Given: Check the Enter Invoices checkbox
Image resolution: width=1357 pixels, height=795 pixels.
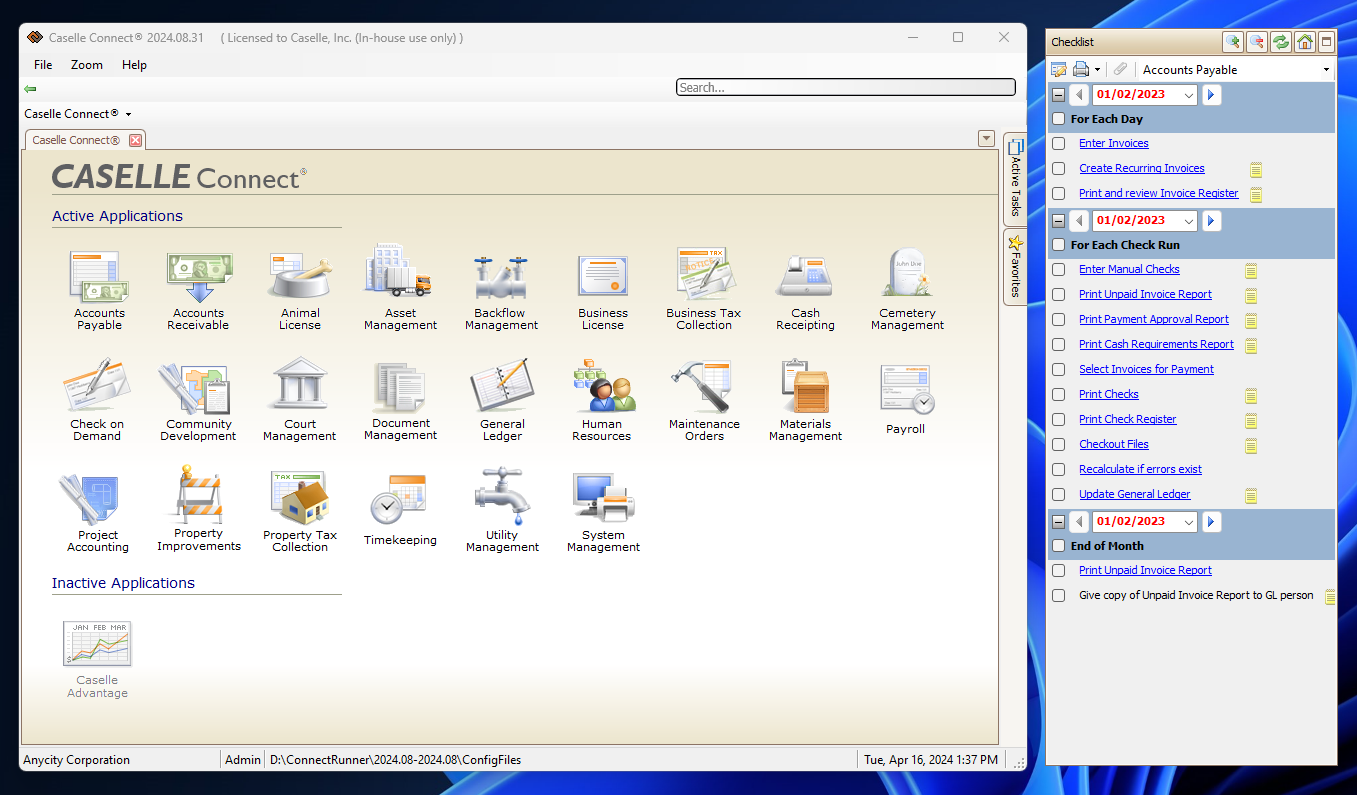Looking at the screenshot, I should pyautogui.click(x=1058, y=144).
